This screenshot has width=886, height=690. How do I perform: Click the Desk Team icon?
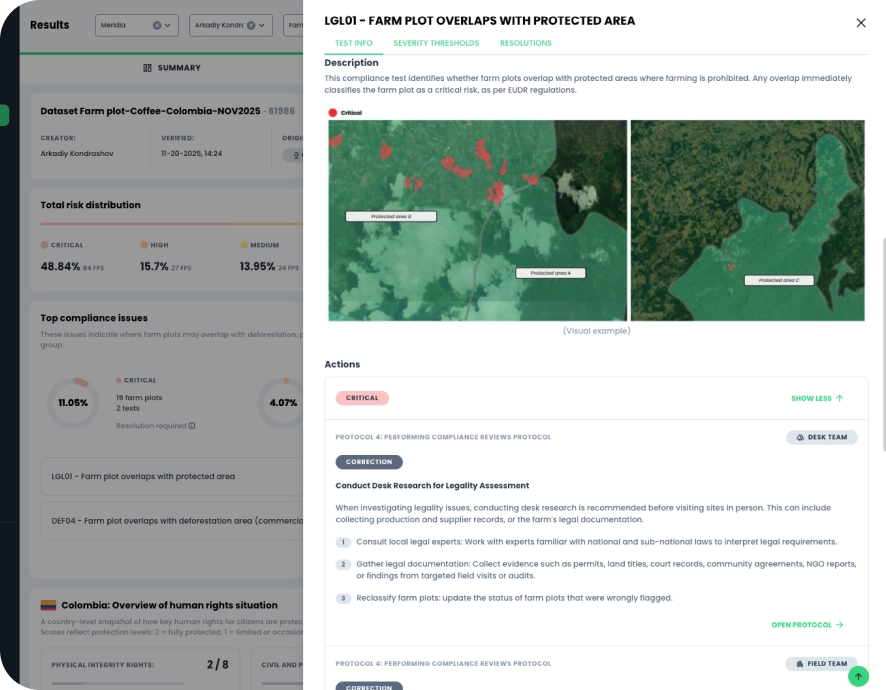pyautogui.click(x=800, y=437)
